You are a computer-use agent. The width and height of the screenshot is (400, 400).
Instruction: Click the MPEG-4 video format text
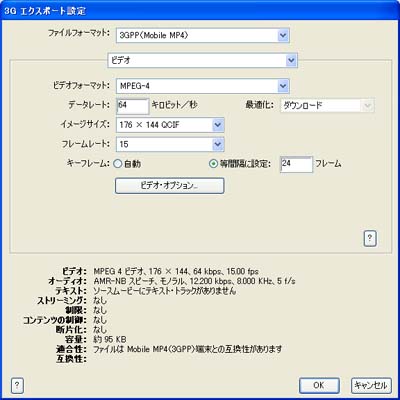(x=135, y=86)
